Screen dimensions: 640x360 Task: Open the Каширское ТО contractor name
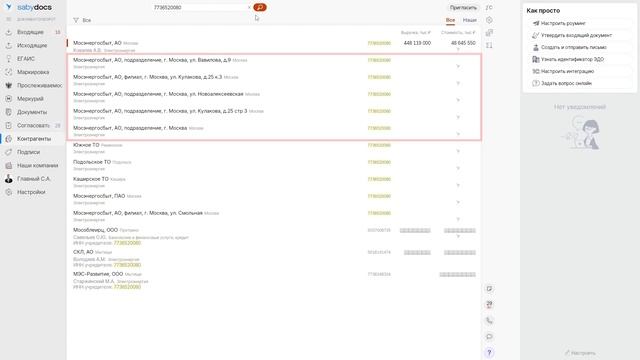coord(91,179)
